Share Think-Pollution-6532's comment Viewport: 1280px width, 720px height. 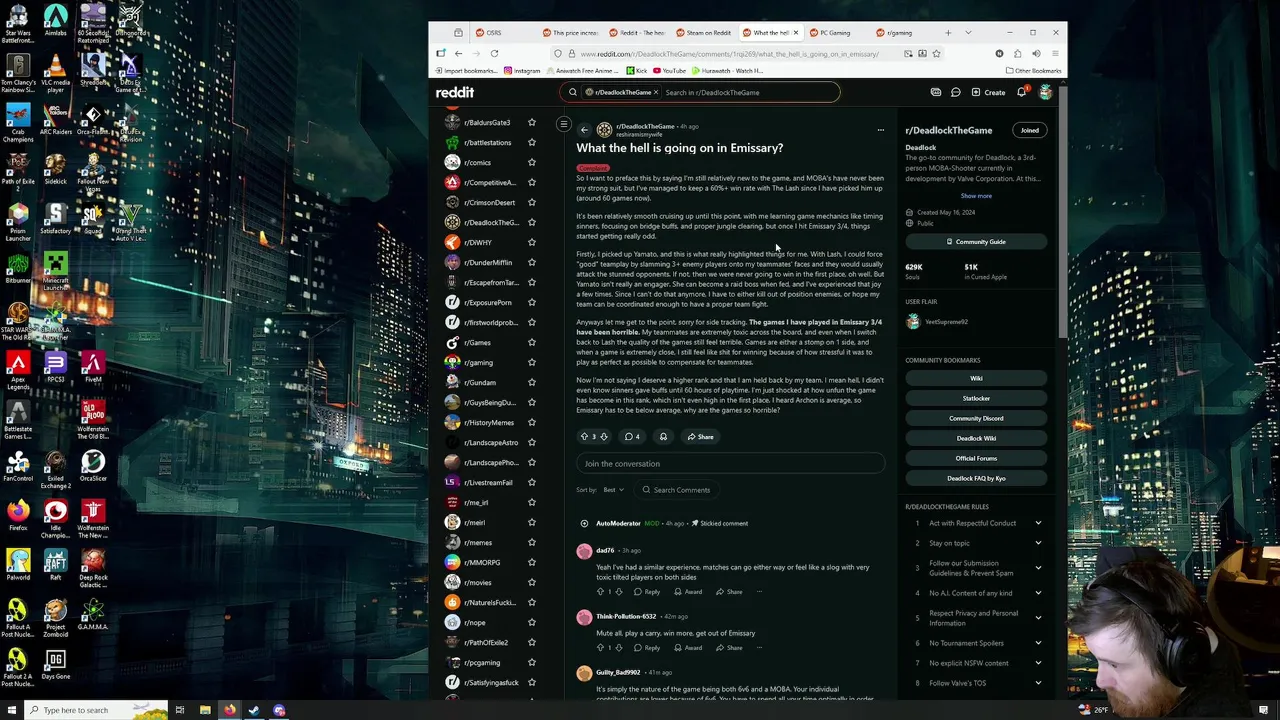729,648
